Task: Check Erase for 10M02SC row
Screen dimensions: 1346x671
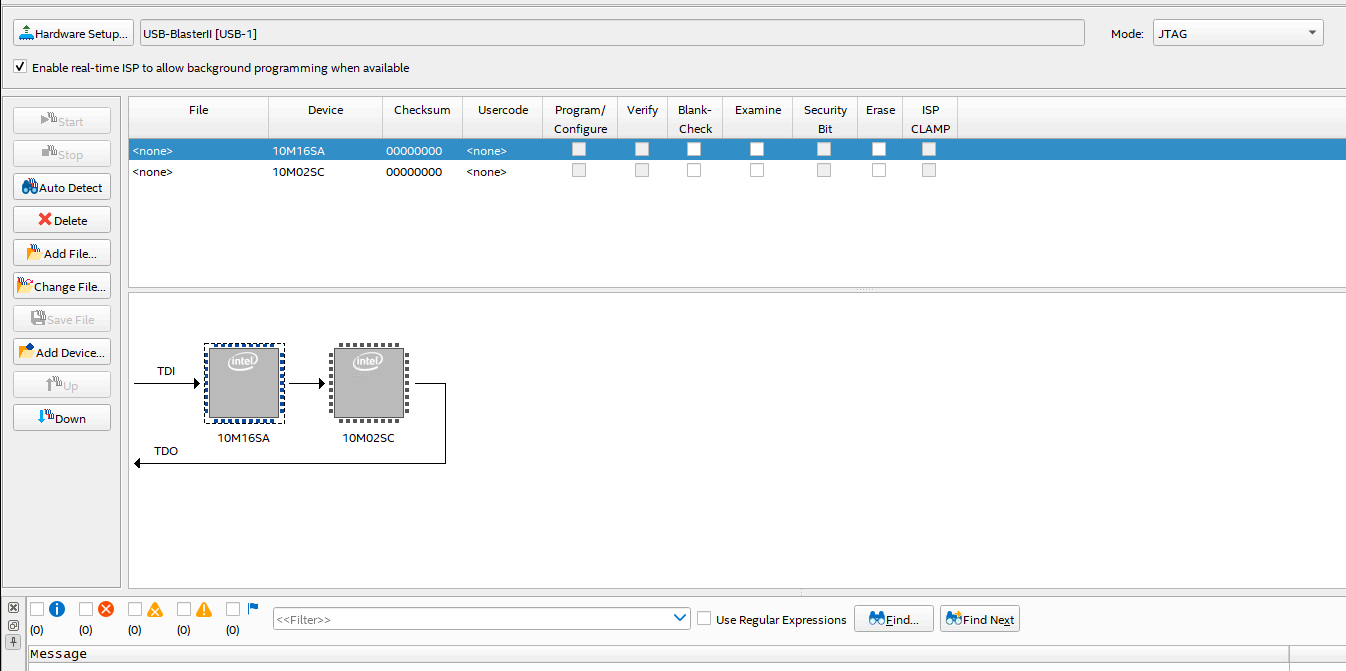Action: pyautogui.click(x=879, y=170)
